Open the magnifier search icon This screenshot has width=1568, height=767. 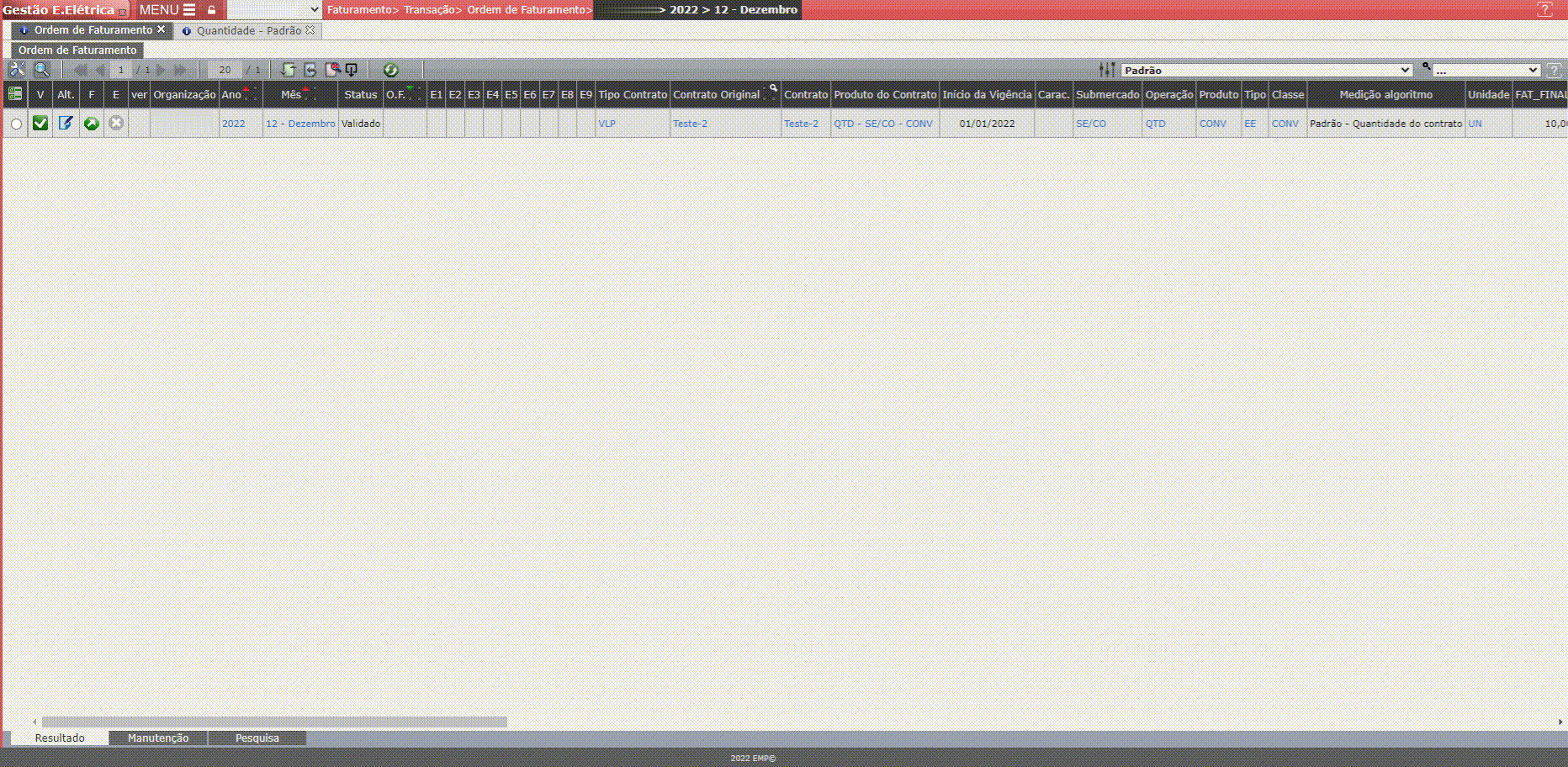pos(41,70)
